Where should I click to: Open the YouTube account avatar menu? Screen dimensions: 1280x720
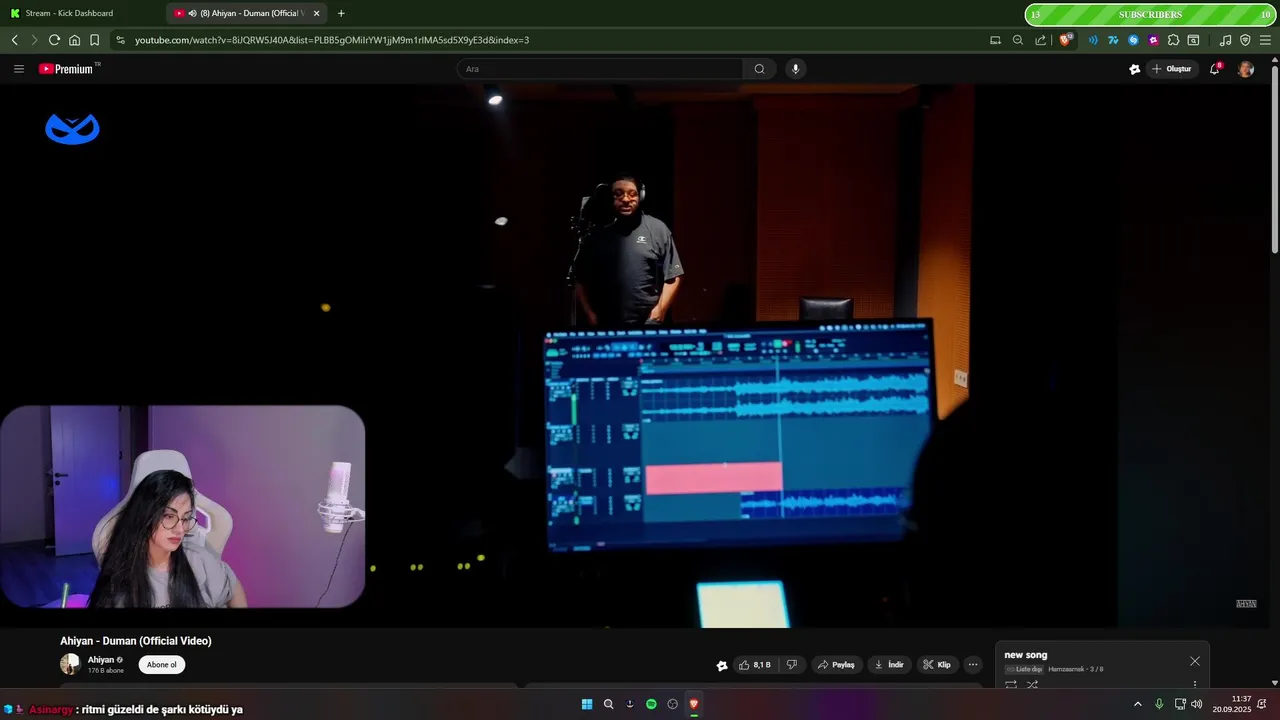coord(1245,69)
